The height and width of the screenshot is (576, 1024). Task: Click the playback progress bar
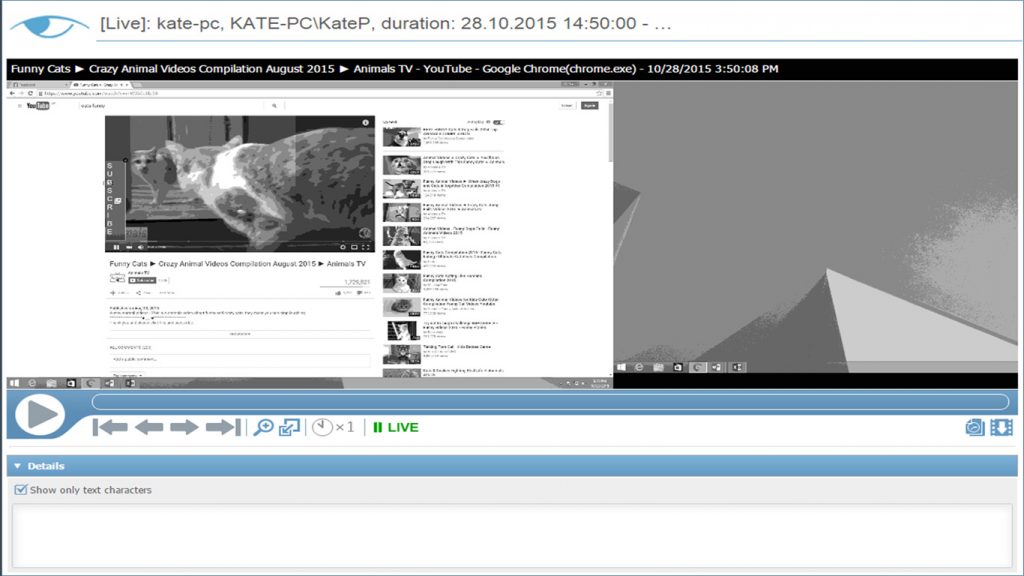pos(551,401)
